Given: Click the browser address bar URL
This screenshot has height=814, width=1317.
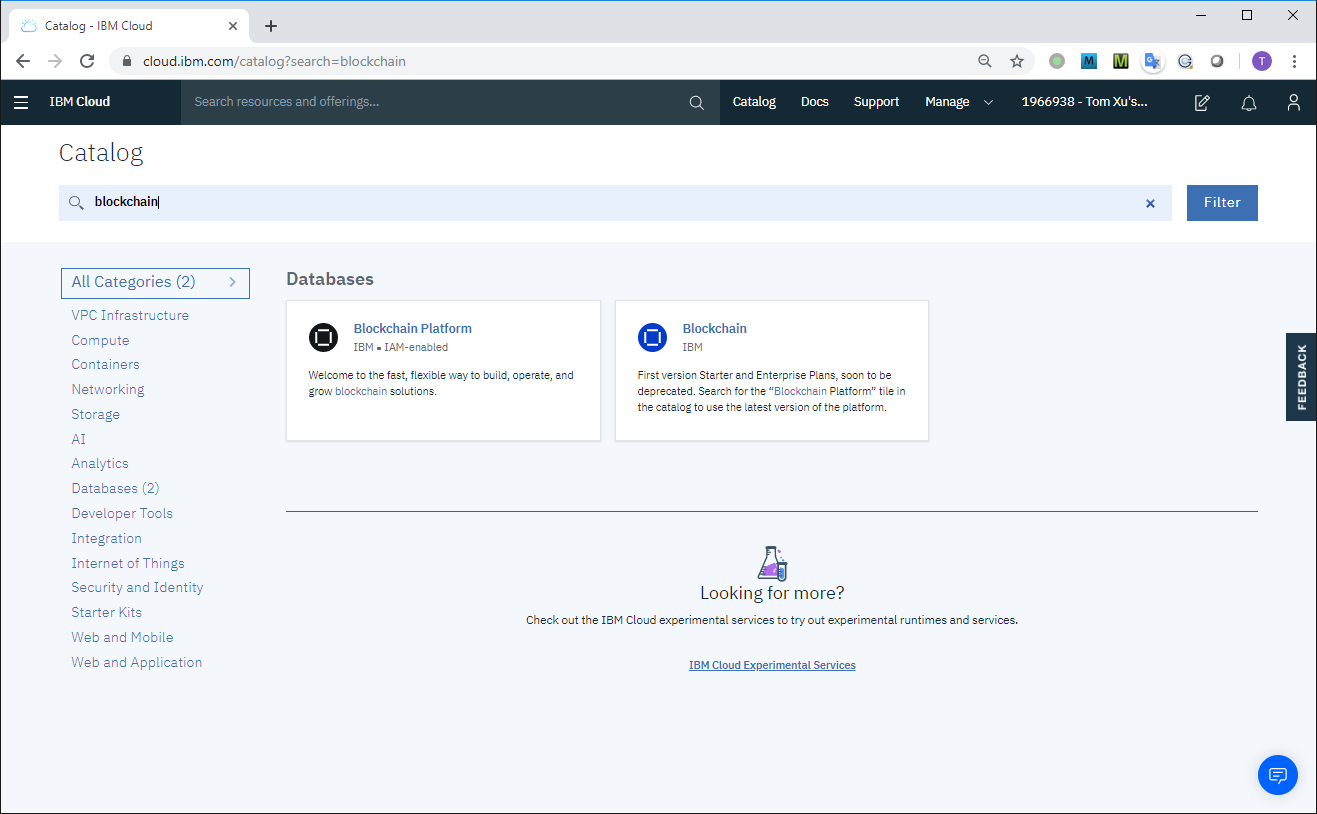Looking at the screenshot, I should pyautogui.click(x=274, y=61).
